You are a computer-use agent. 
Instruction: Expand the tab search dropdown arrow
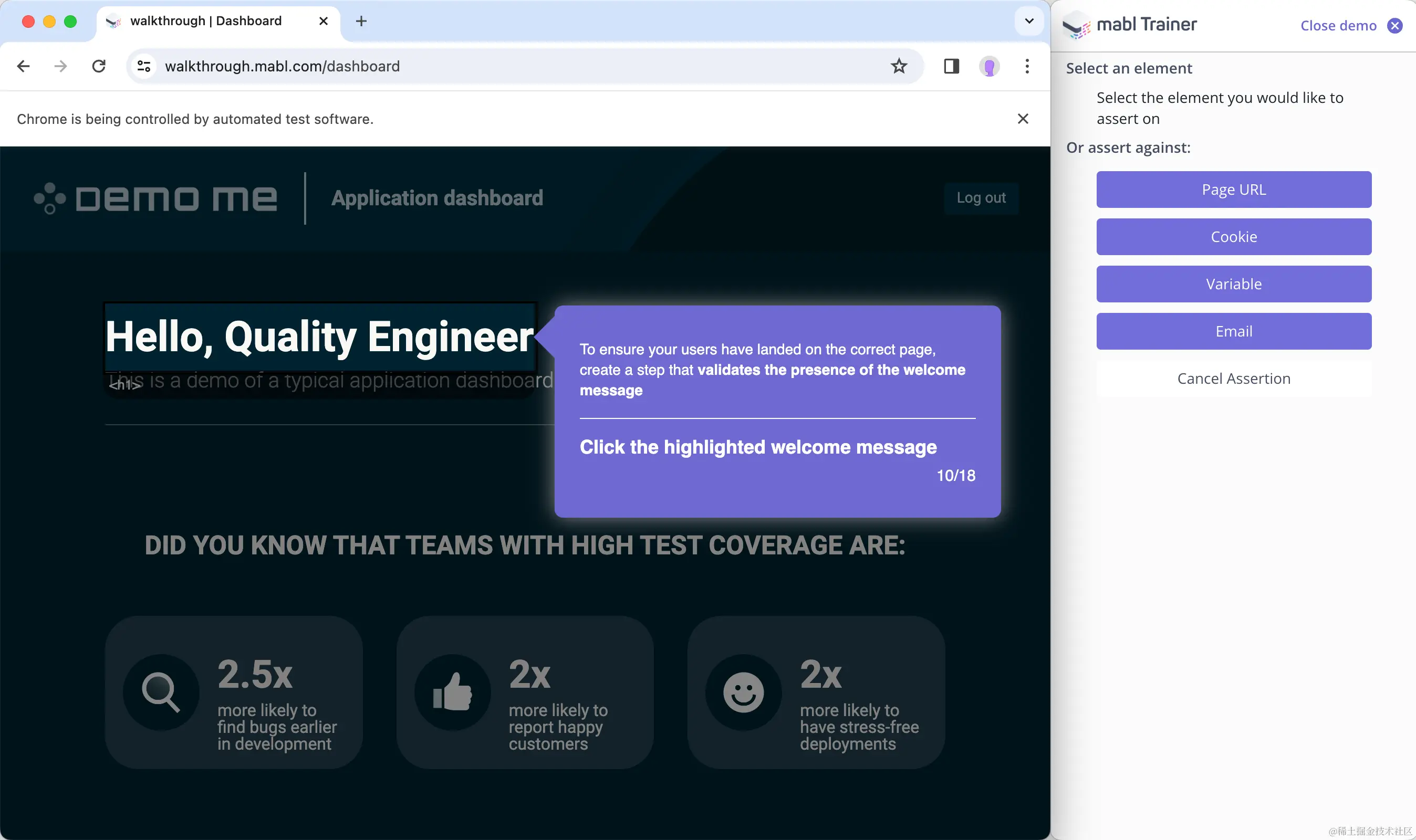click(1029, 21)
